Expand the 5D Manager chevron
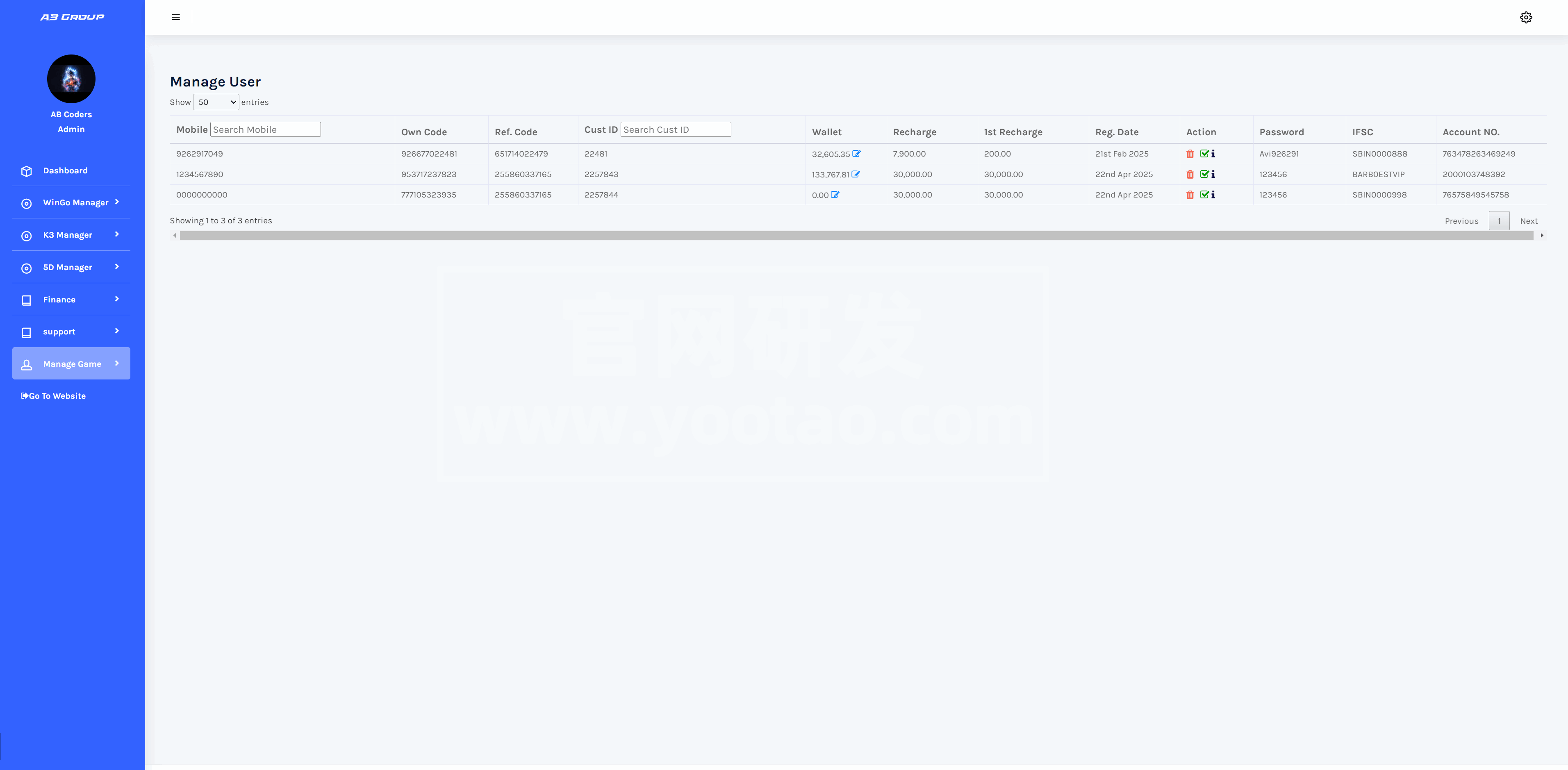 tap(117, 266)
